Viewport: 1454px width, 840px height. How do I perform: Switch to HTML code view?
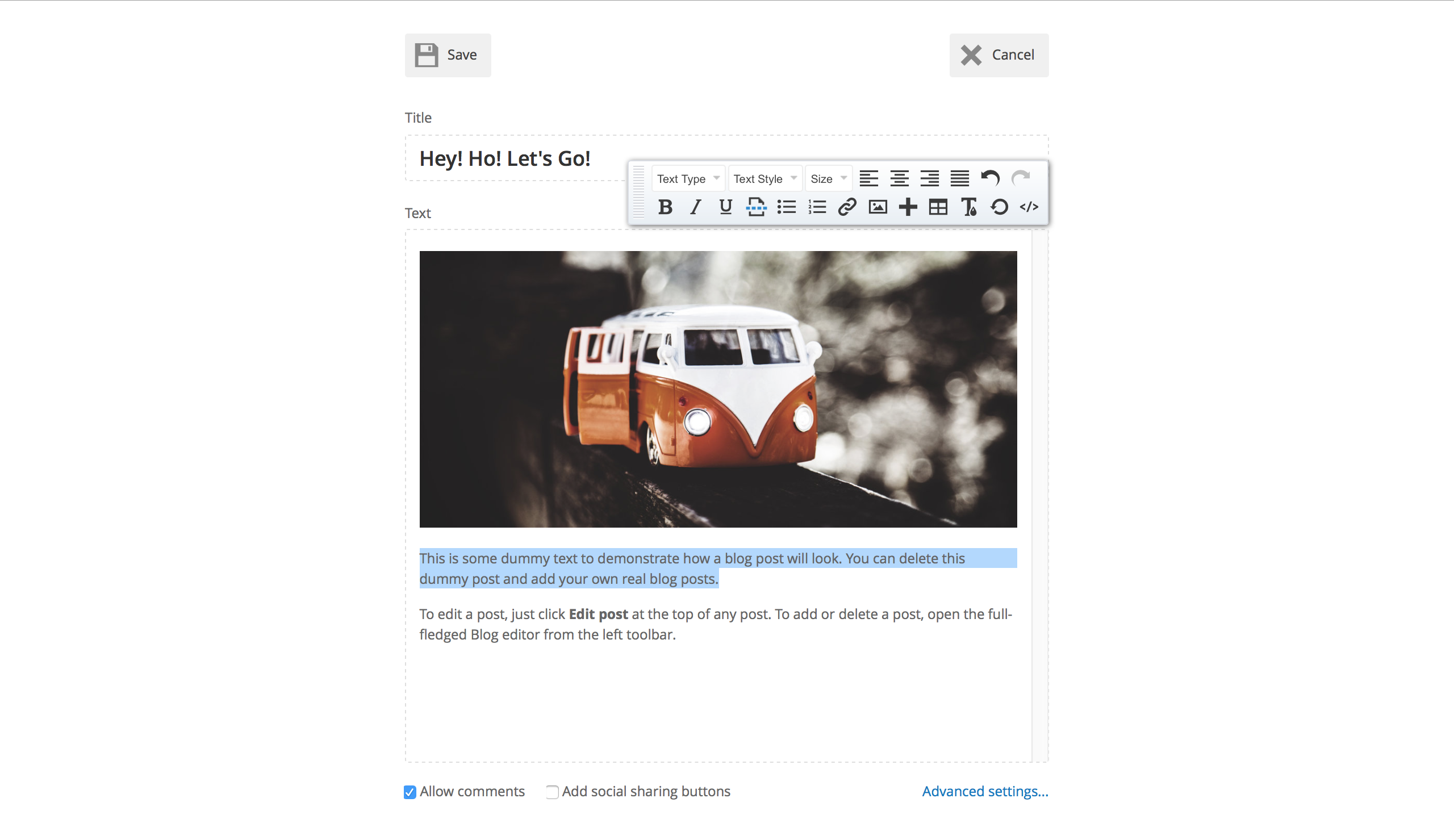click(x=1030, y=207)
